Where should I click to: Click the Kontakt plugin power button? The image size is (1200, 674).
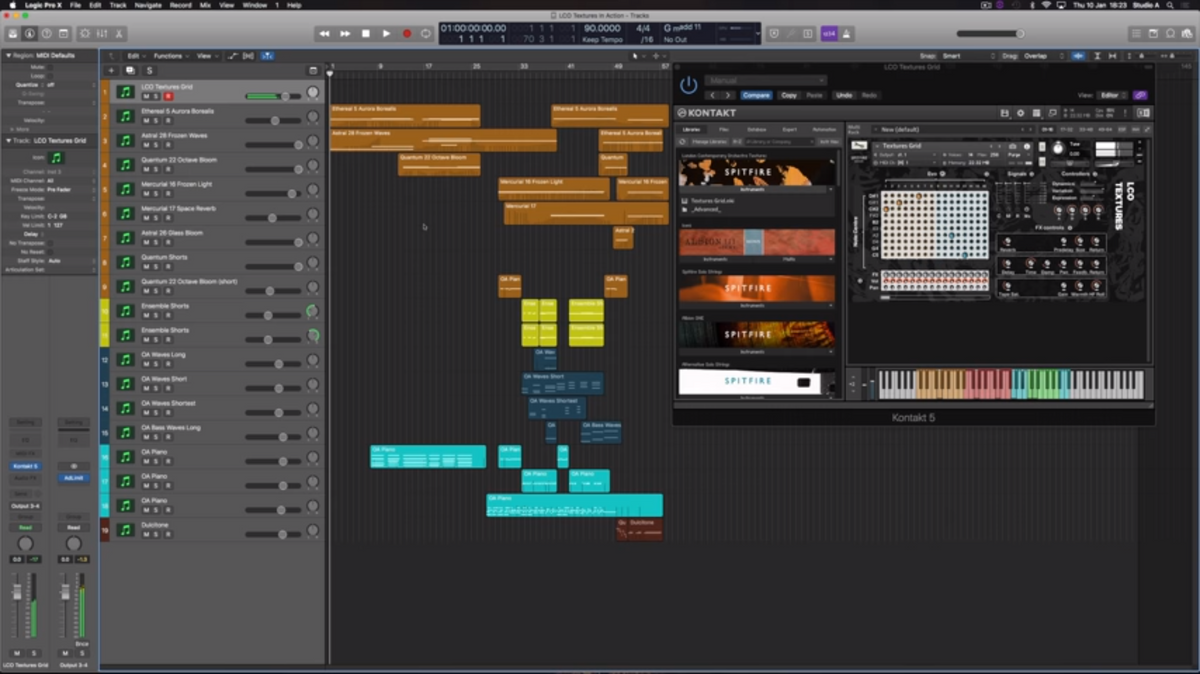click(688, 86)
